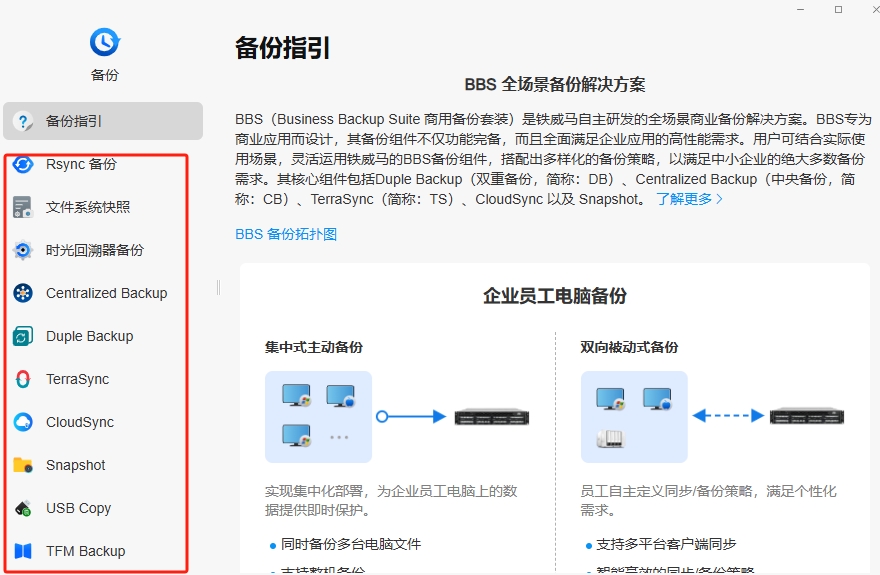Open the 了解更多 link
This screenshot has width=880, height=575.
coord(689,199)
